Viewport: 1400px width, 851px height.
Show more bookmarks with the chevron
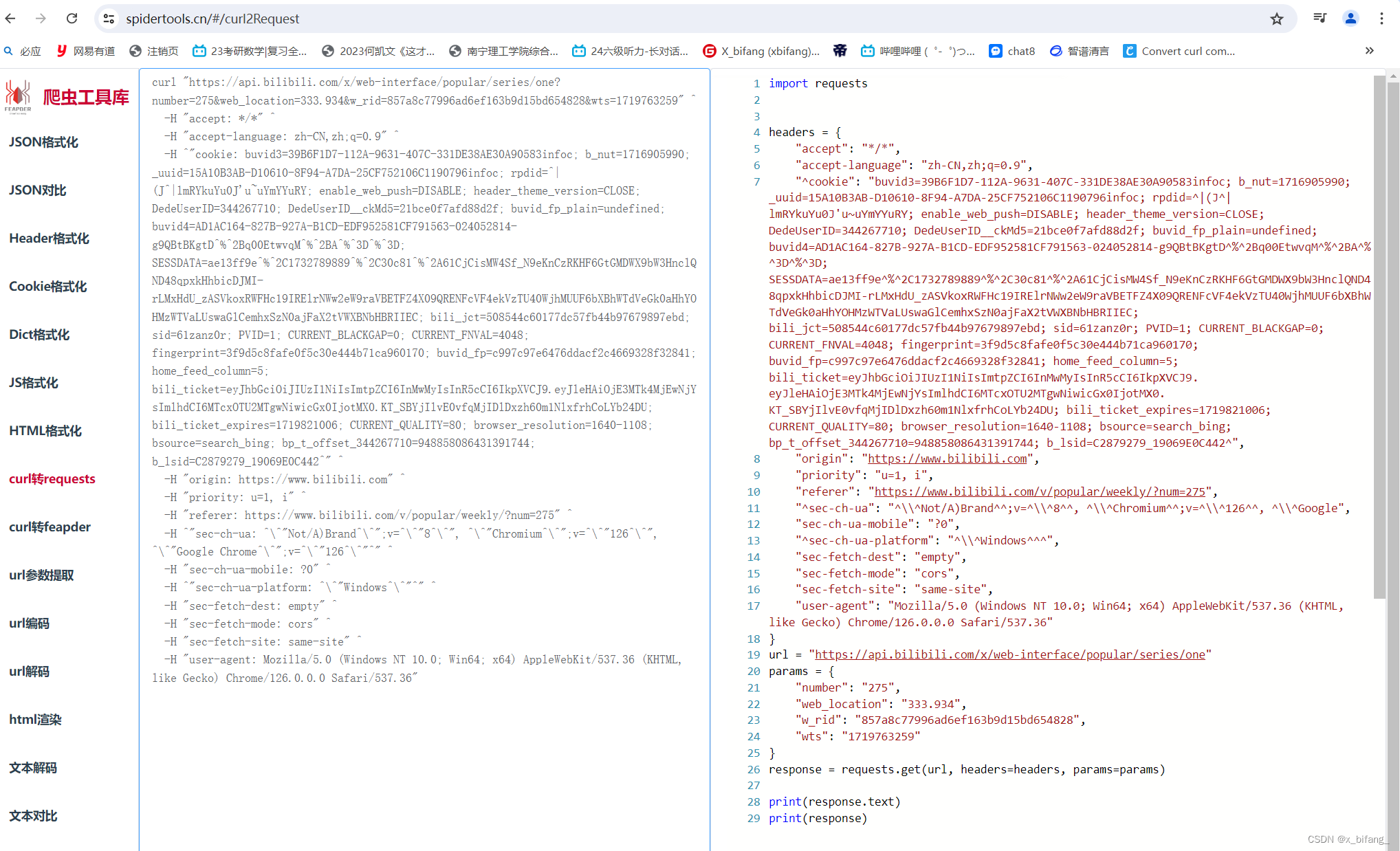(1369, 51)
